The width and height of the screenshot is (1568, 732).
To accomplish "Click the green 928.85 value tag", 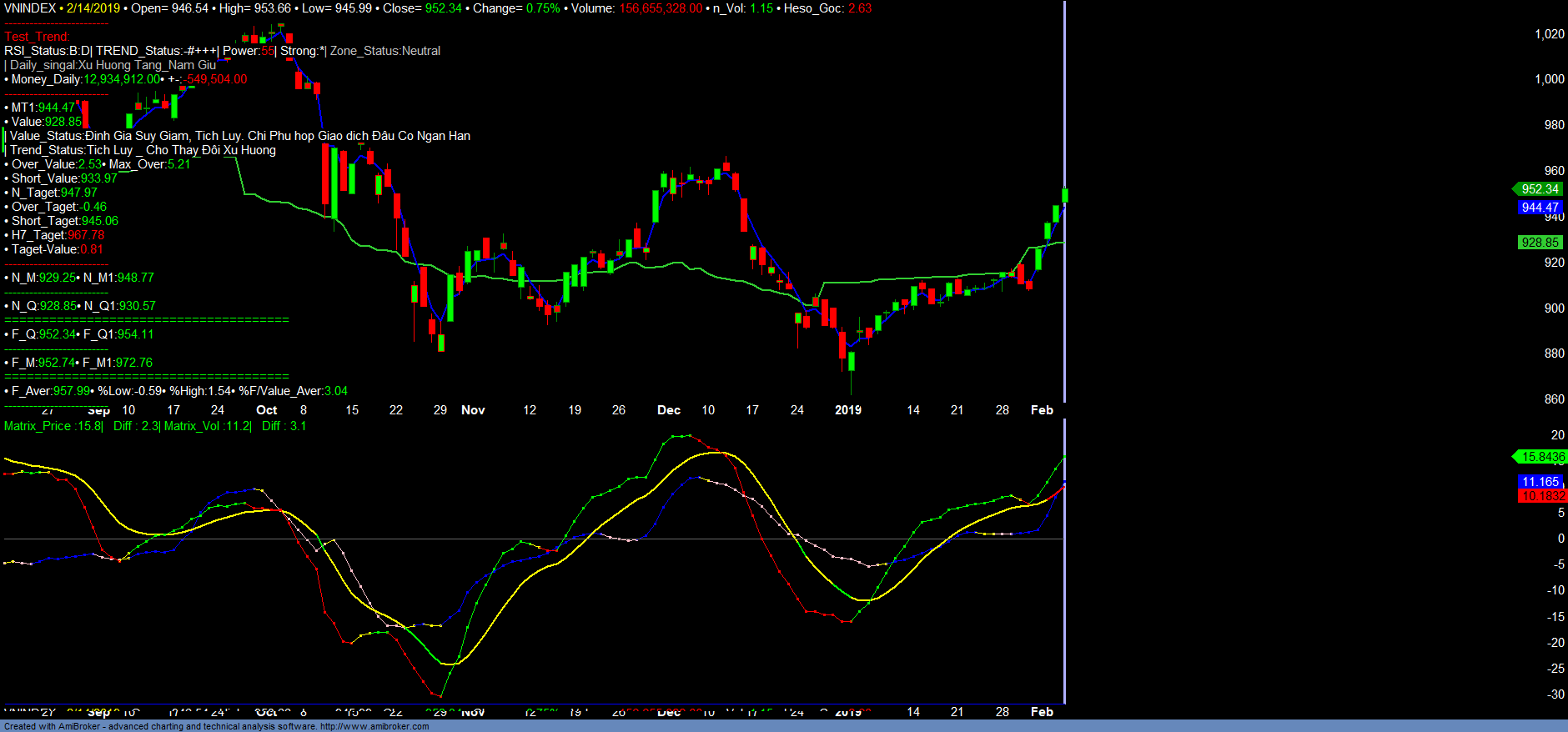I will (1540, 243).
